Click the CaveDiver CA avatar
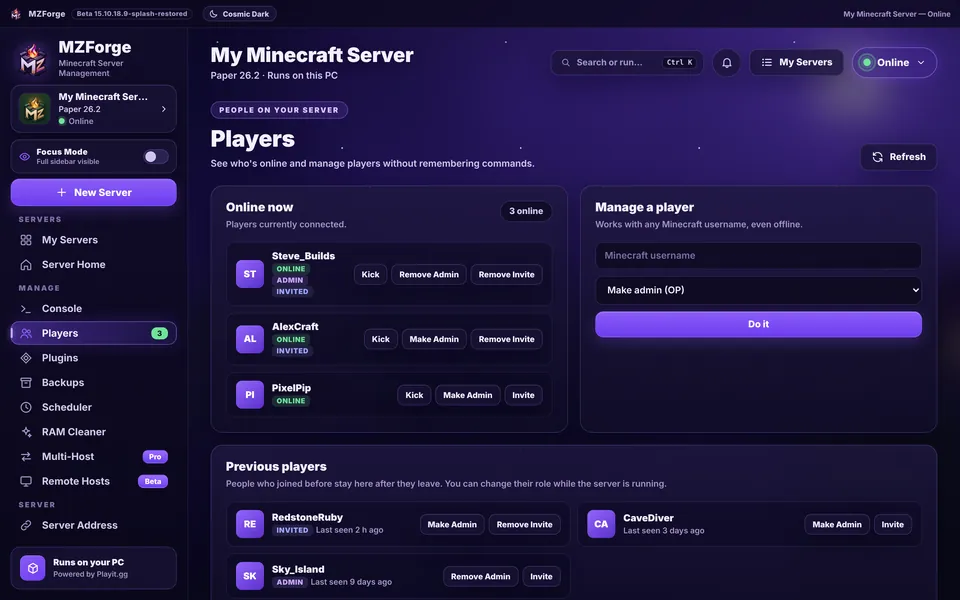The height and width of the screenshot is (600, 960). pos(601,524)
